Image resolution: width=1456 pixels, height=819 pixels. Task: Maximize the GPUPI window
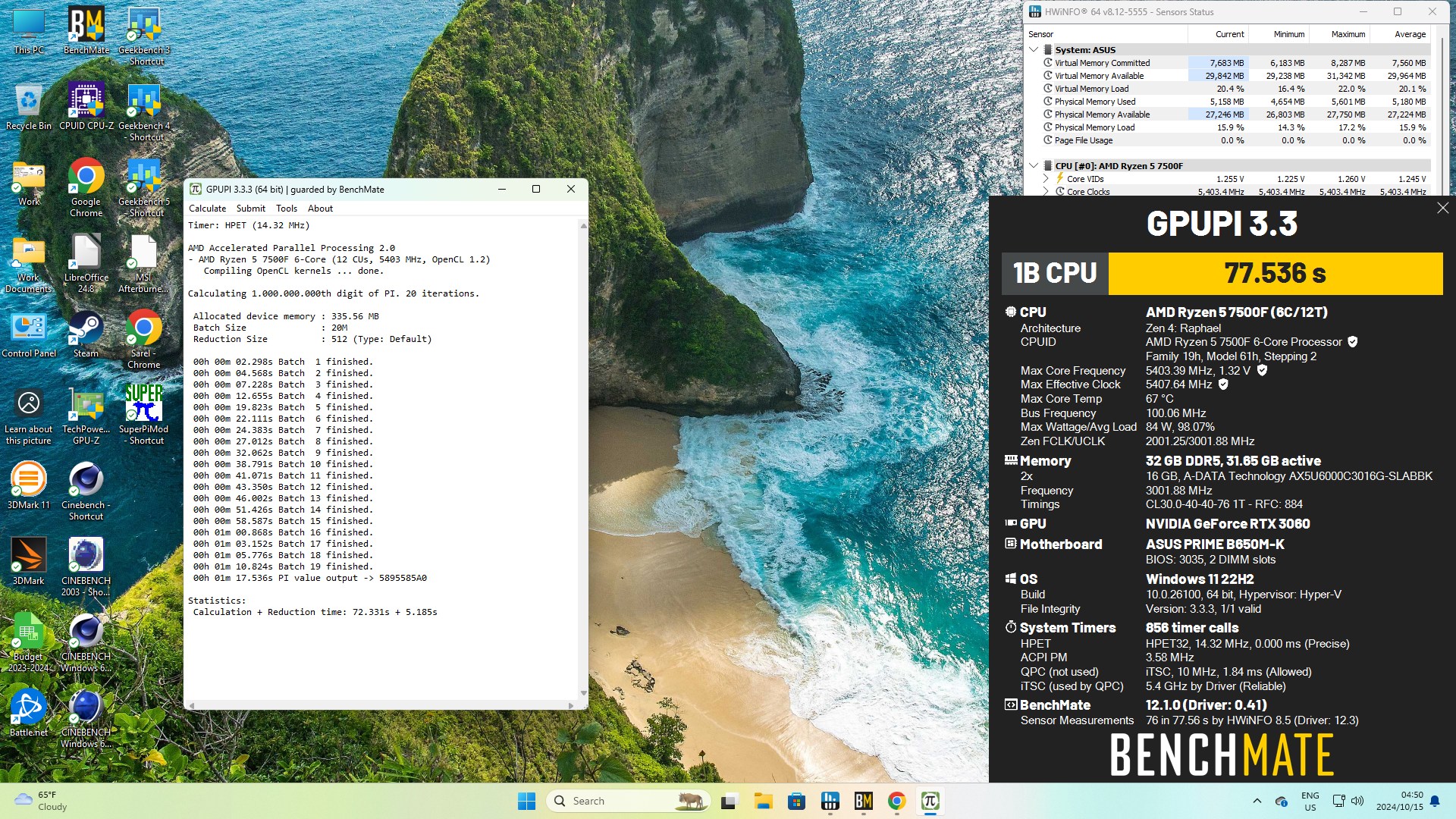(x=536, y=189)
